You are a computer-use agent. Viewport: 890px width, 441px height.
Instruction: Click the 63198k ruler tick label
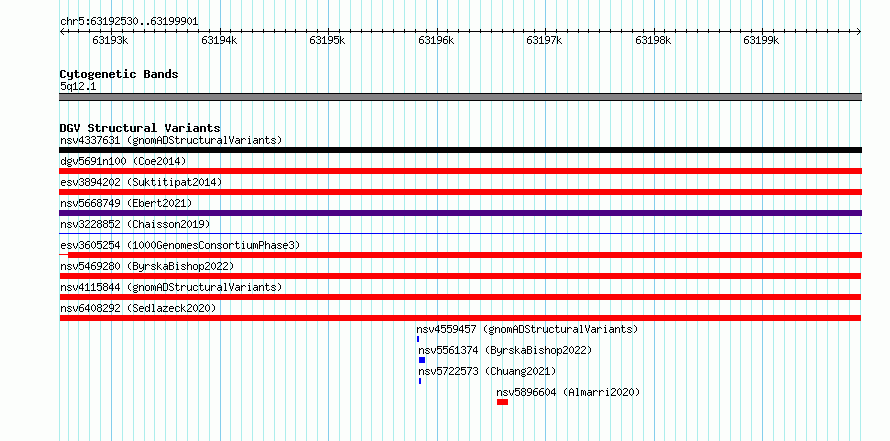point(653,40)
